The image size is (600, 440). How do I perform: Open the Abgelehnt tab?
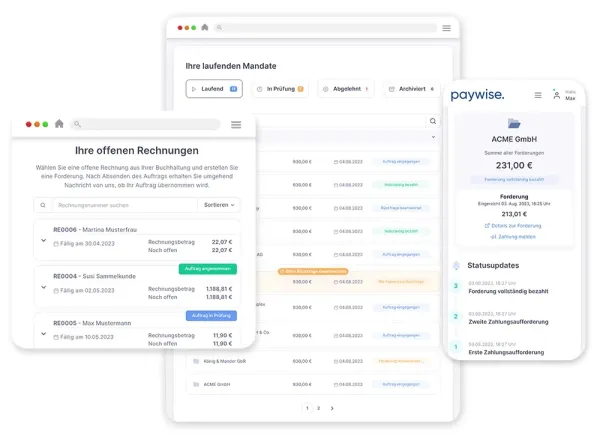(x=346, y=89)
